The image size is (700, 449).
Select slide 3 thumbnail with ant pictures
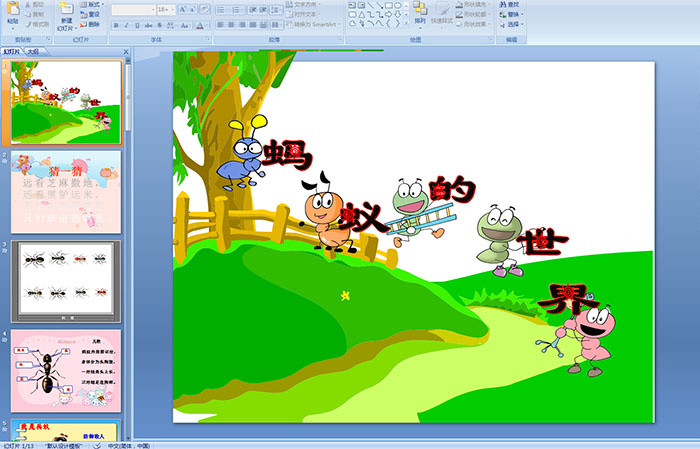[66, 281]
